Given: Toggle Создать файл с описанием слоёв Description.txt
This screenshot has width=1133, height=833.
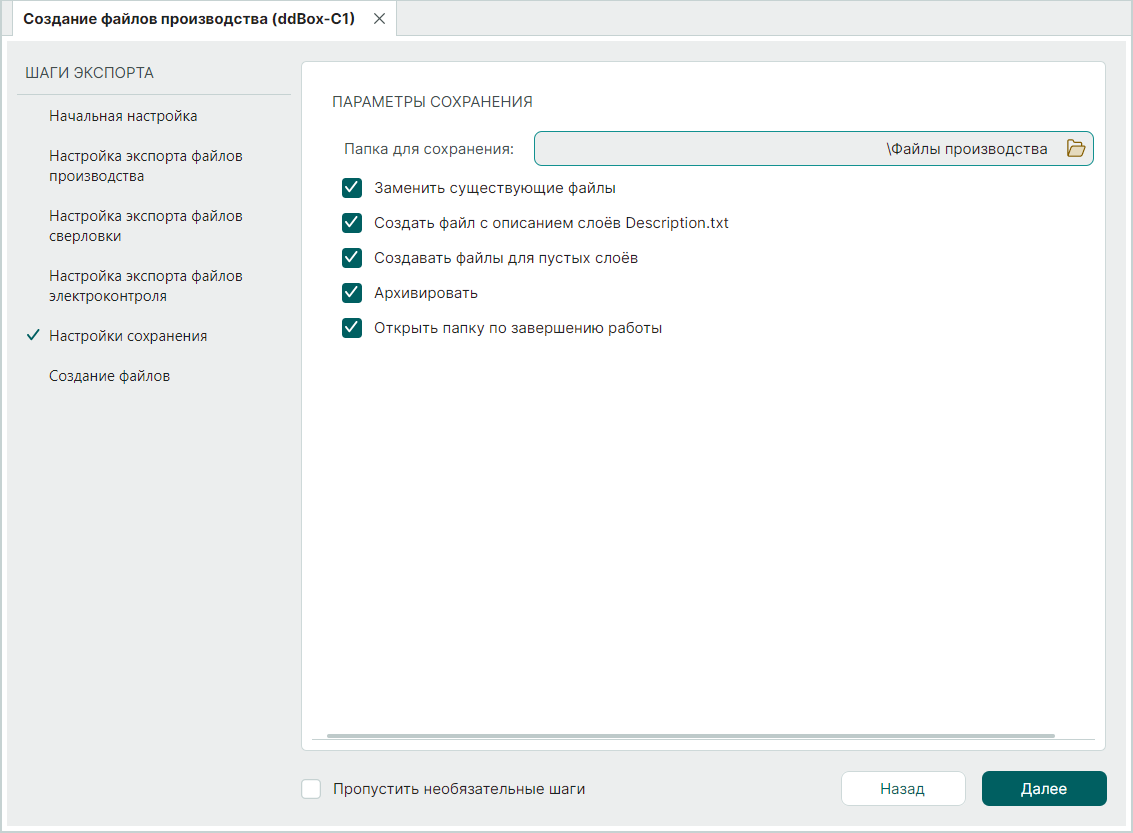Looking at the screenshot, I should (352, 223).
